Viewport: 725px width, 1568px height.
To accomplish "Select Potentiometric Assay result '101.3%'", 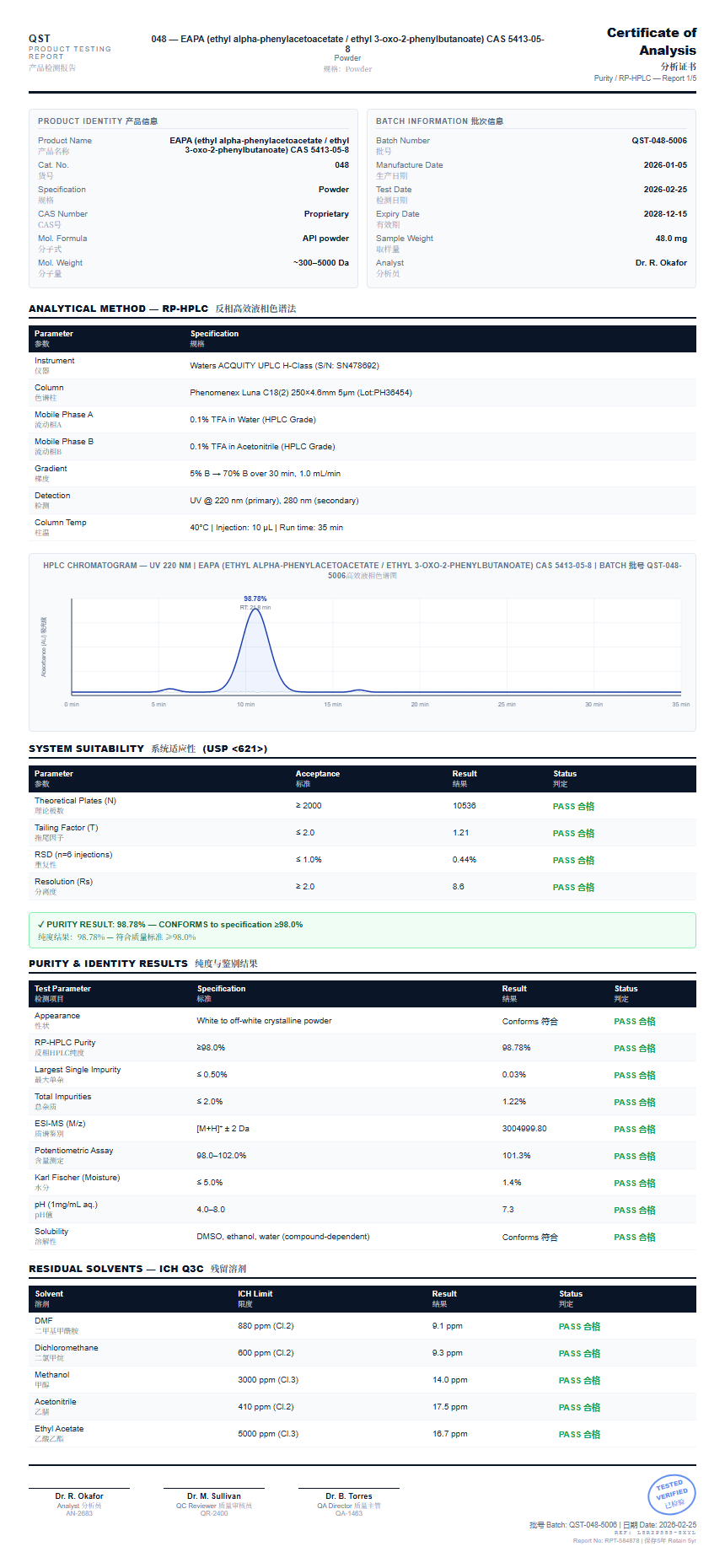I will coord(517,1156).
